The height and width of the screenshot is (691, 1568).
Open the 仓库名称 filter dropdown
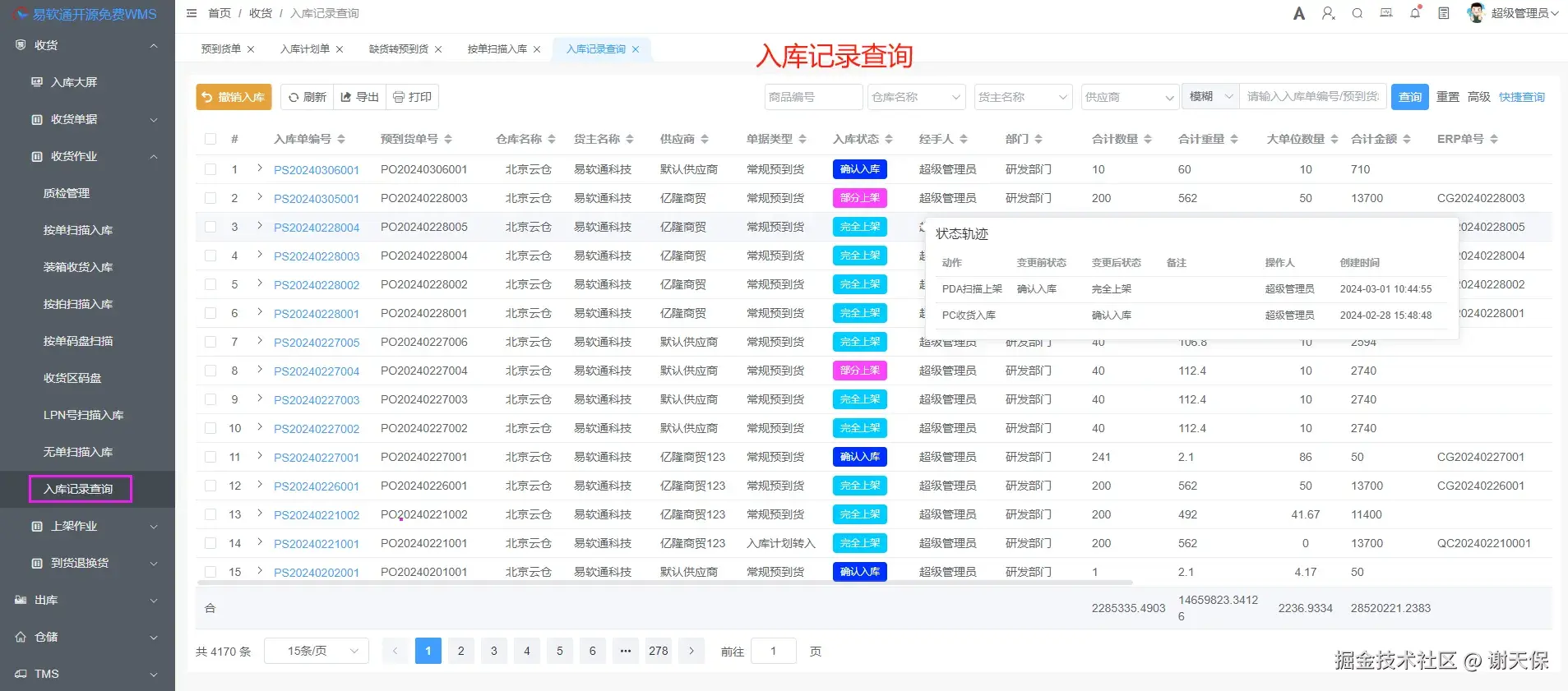pyautogui.click(x=917, y=97)
